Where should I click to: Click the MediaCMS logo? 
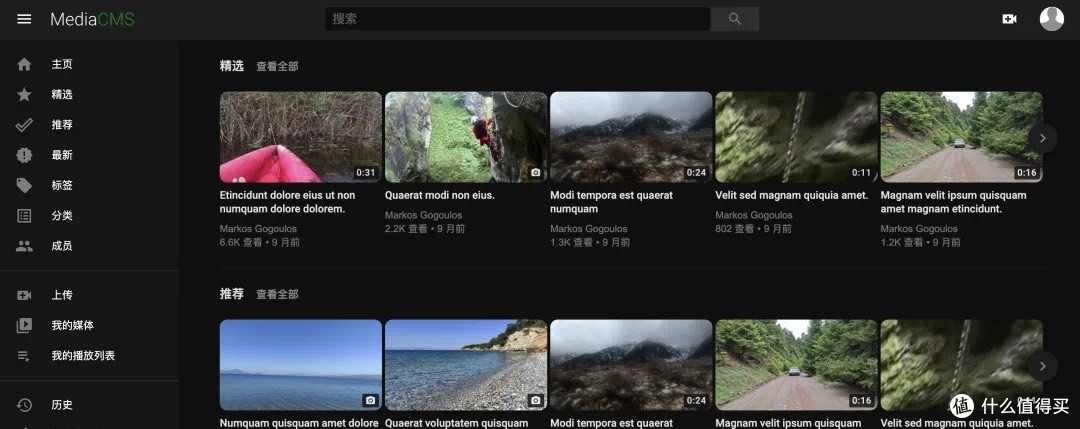(x=92, y=19)
